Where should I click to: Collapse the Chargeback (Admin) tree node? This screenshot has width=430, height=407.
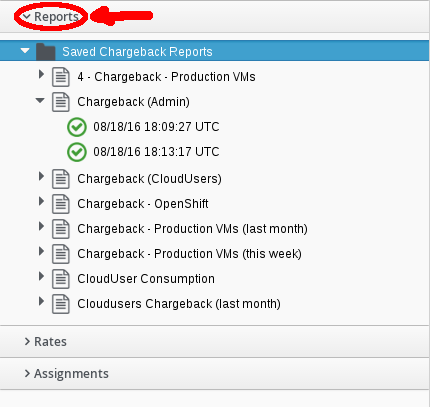[x=40, y=100]
